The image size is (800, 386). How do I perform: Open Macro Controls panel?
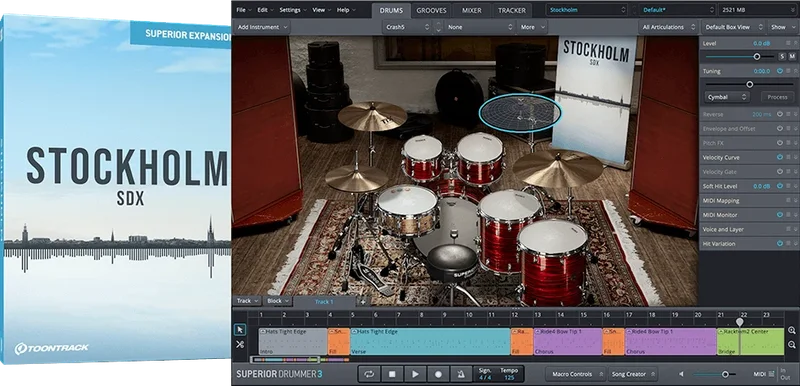click(x=576, y=374)
